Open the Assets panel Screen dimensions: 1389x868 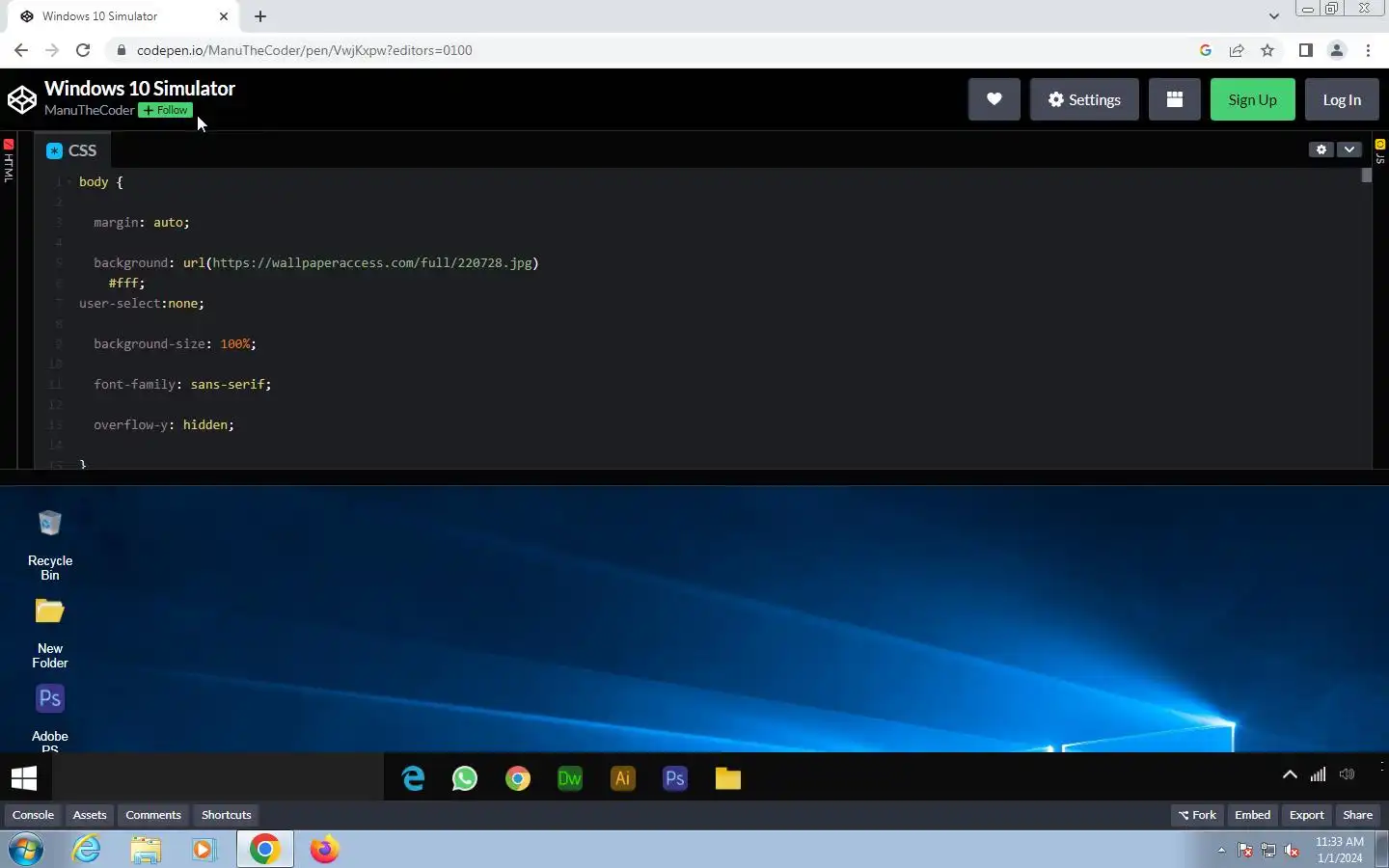(90, 815)
